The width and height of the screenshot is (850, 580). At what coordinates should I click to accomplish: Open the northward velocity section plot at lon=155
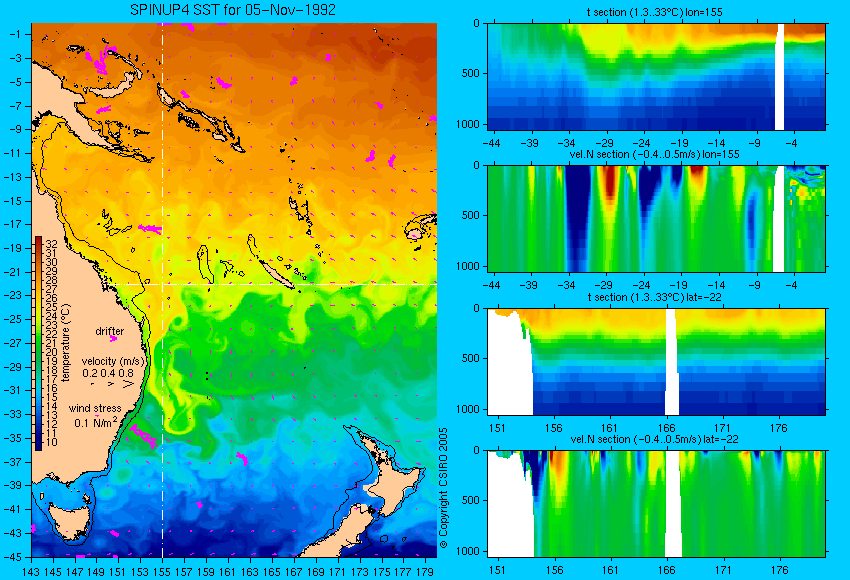pos(656,218)
